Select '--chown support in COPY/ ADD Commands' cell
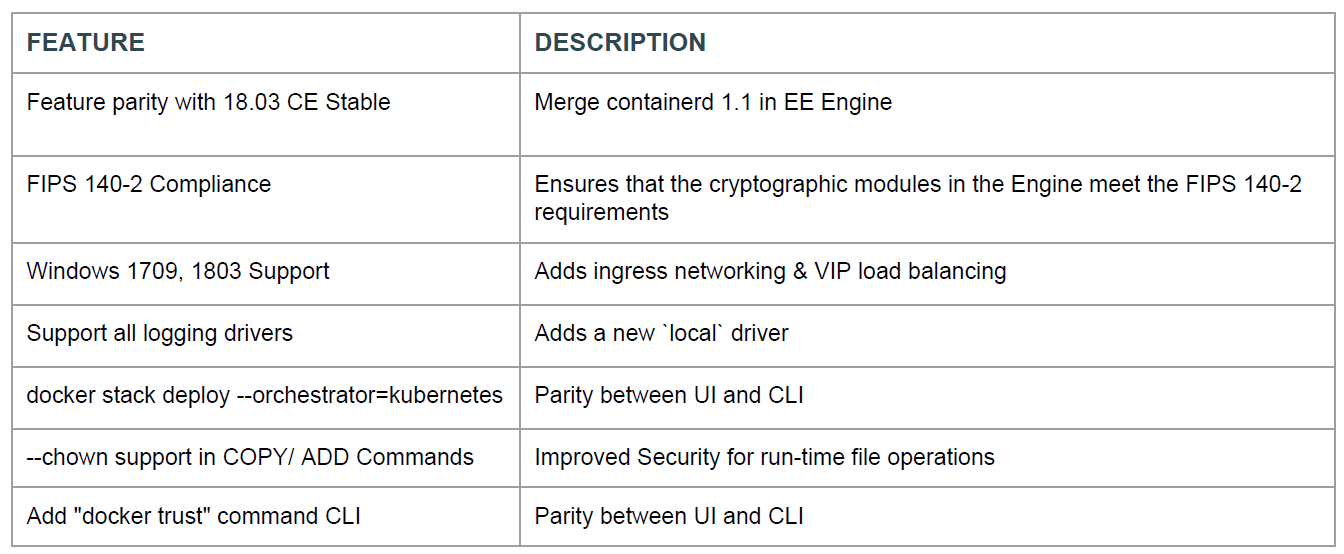Image resolution: width=1344 pixels, height=554 pixels. click(x=250, y=457)
